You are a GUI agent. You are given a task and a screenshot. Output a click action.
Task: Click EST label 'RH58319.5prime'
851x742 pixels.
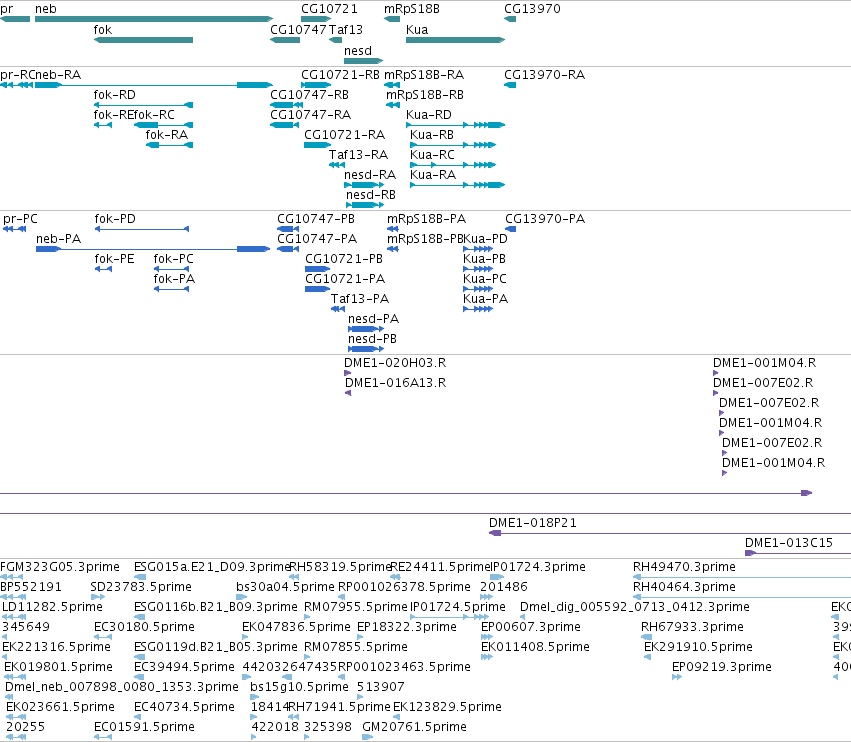tap(340, 566)
